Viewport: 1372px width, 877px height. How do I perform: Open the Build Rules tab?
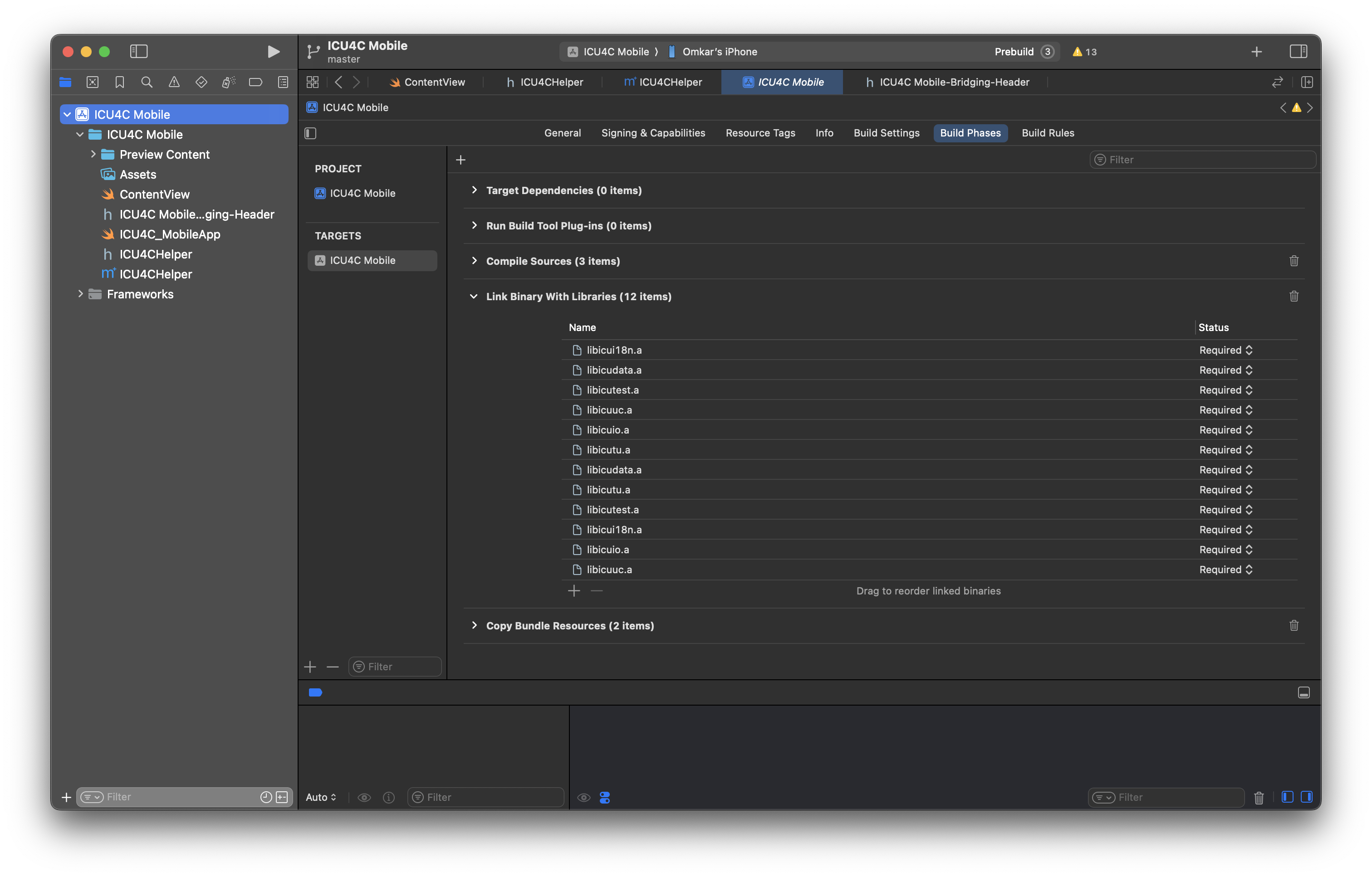1048,133
